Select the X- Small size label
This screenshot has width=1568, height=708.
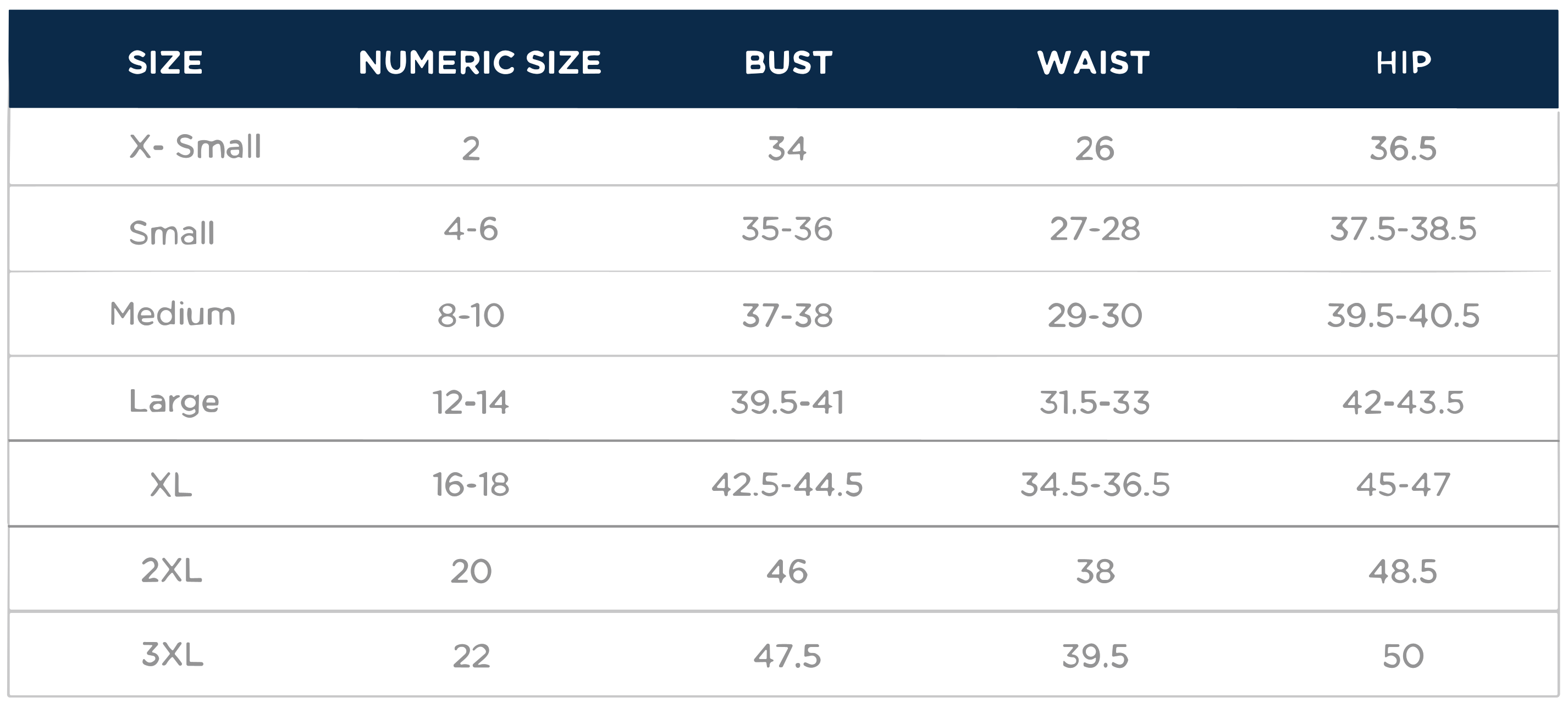pyautogui.click(x=195, y=147)
